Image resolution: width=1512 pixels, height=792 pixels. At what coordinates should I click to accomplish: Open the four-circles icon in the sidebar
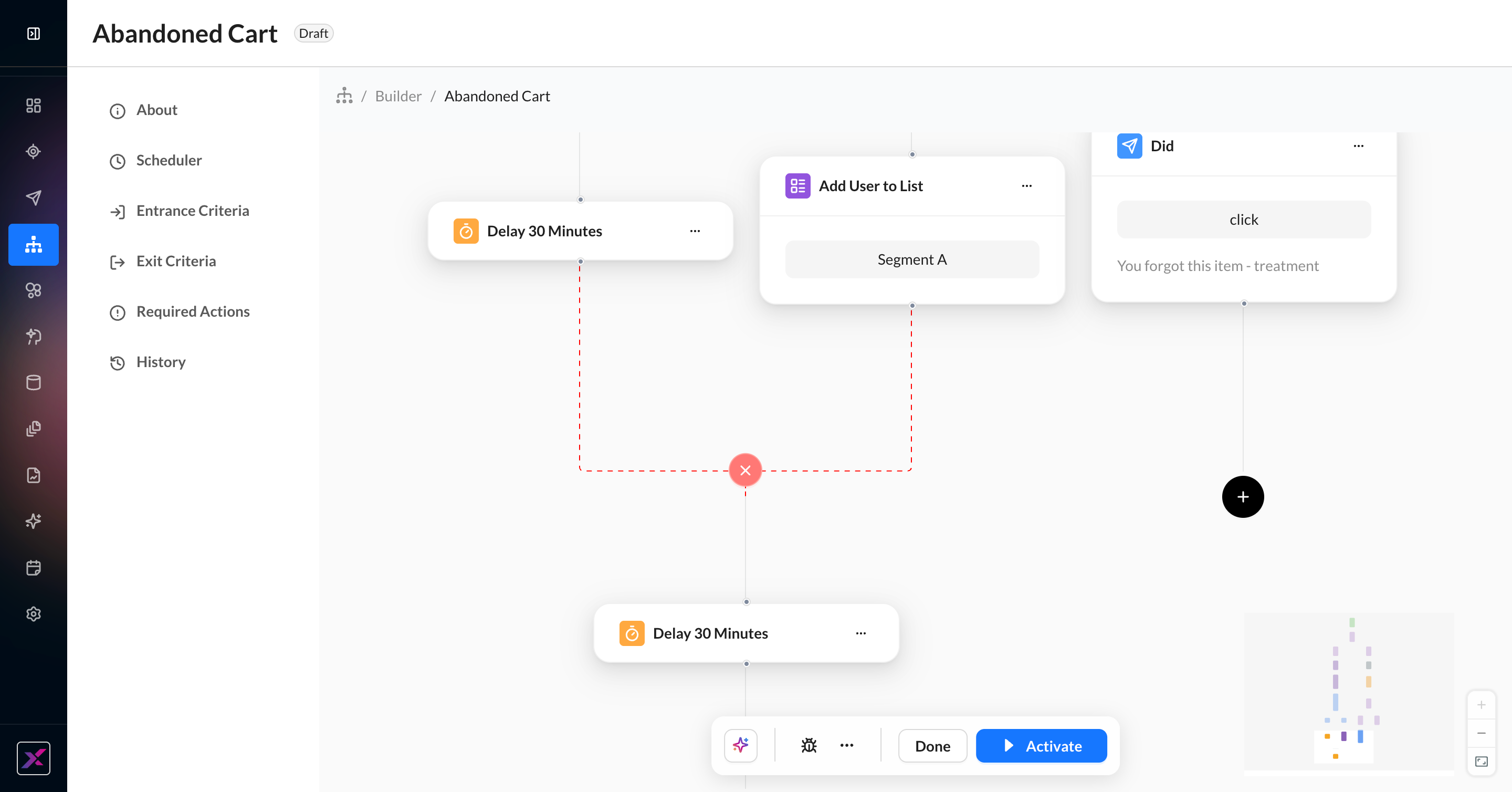[34, 290]
